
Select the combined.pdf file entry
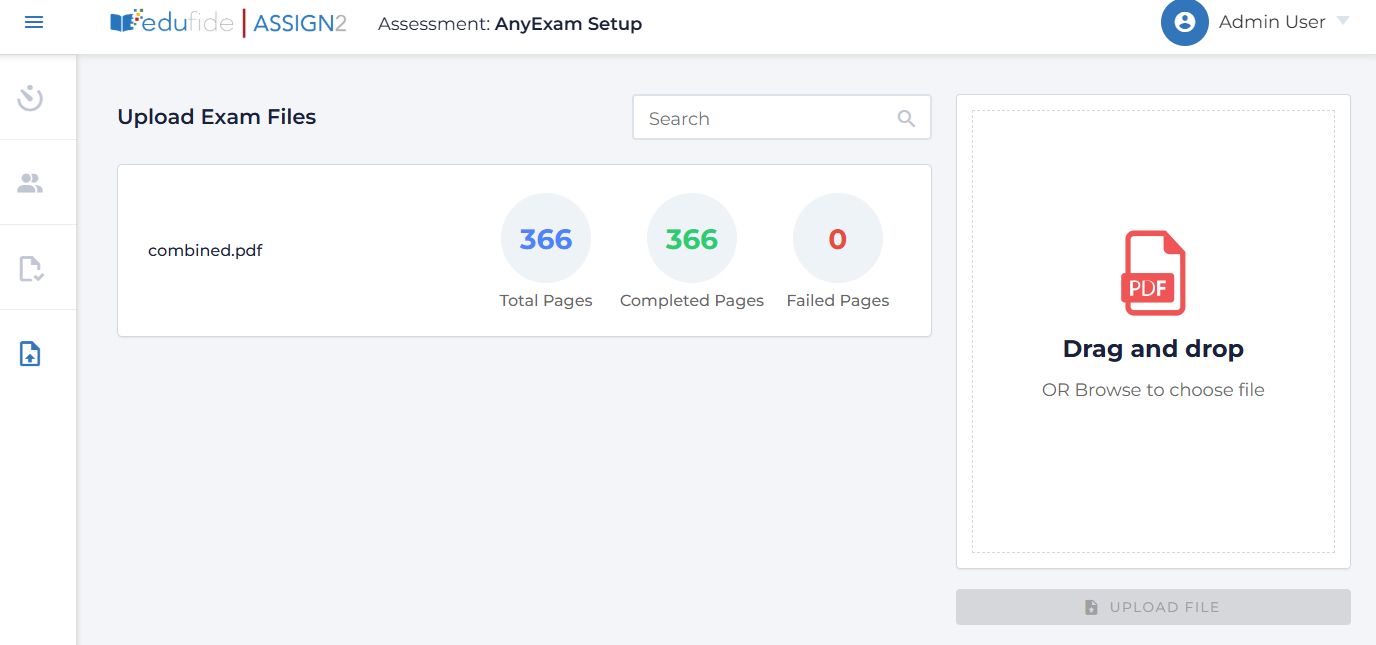205,250
